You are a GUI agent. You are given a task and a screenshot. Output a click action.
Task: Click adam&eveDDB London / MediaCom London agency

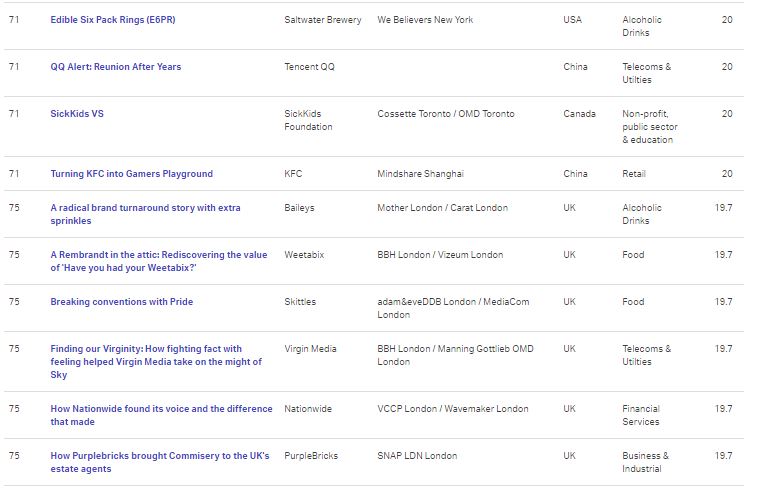click(x=453, y=308)
